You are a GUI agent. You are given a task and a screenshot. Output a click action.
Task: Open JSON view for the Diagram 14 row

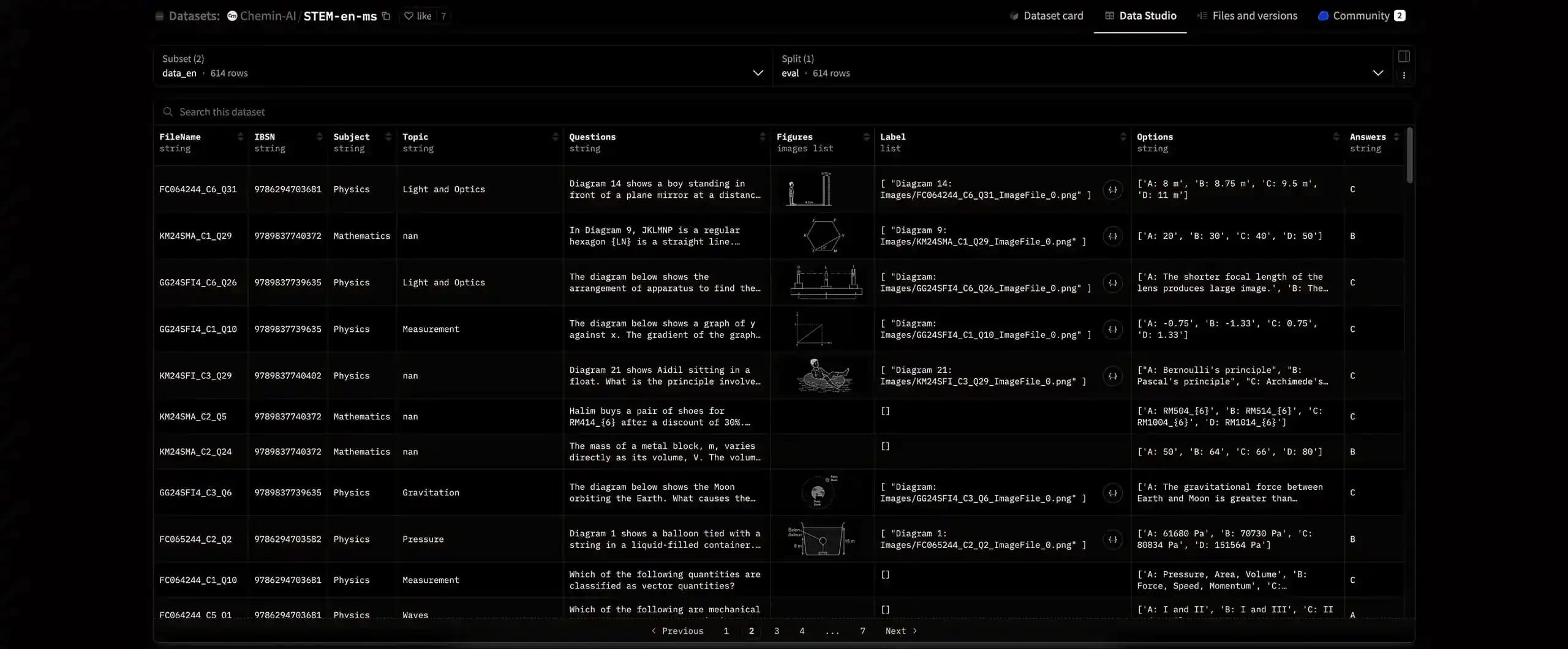point(1112,190)
